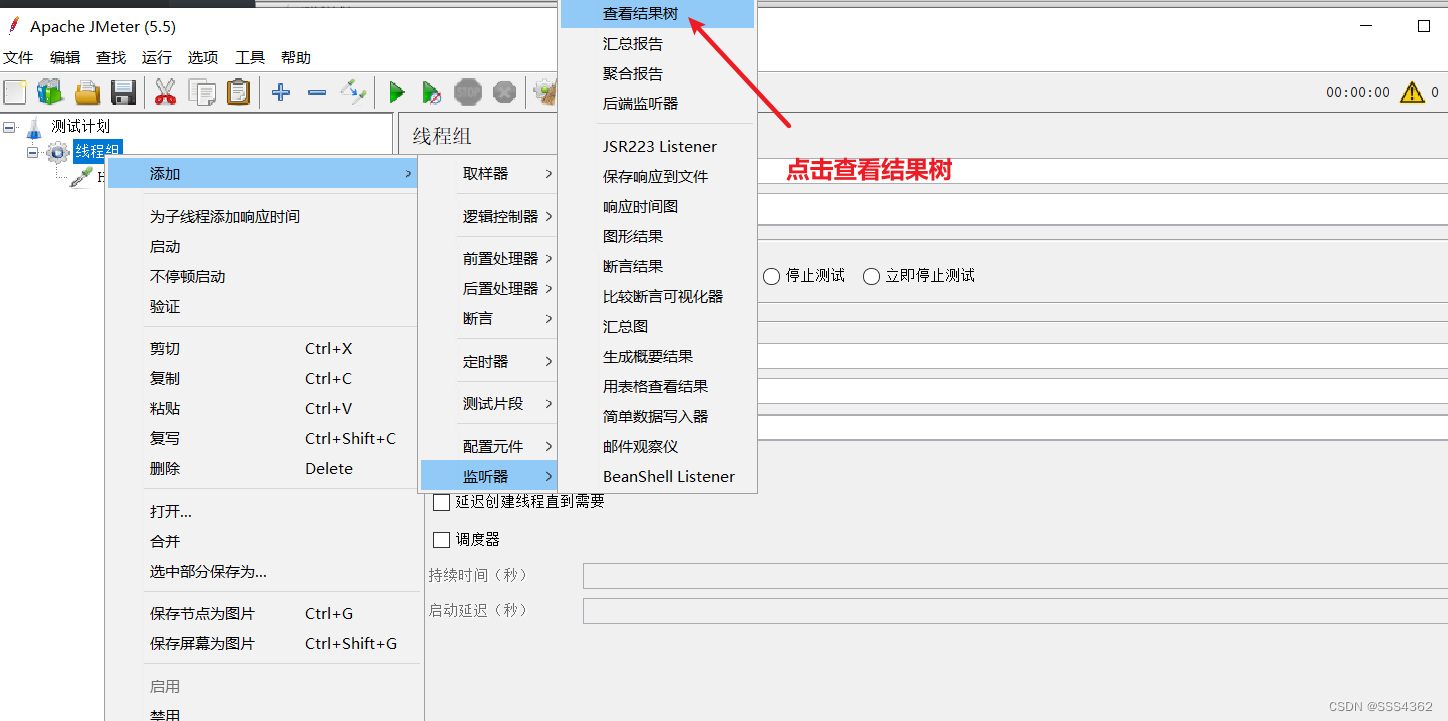Open the 文件 menu
Image resolution: width=1448 pixels, height=721 pixels.
[x=18, y=57]
